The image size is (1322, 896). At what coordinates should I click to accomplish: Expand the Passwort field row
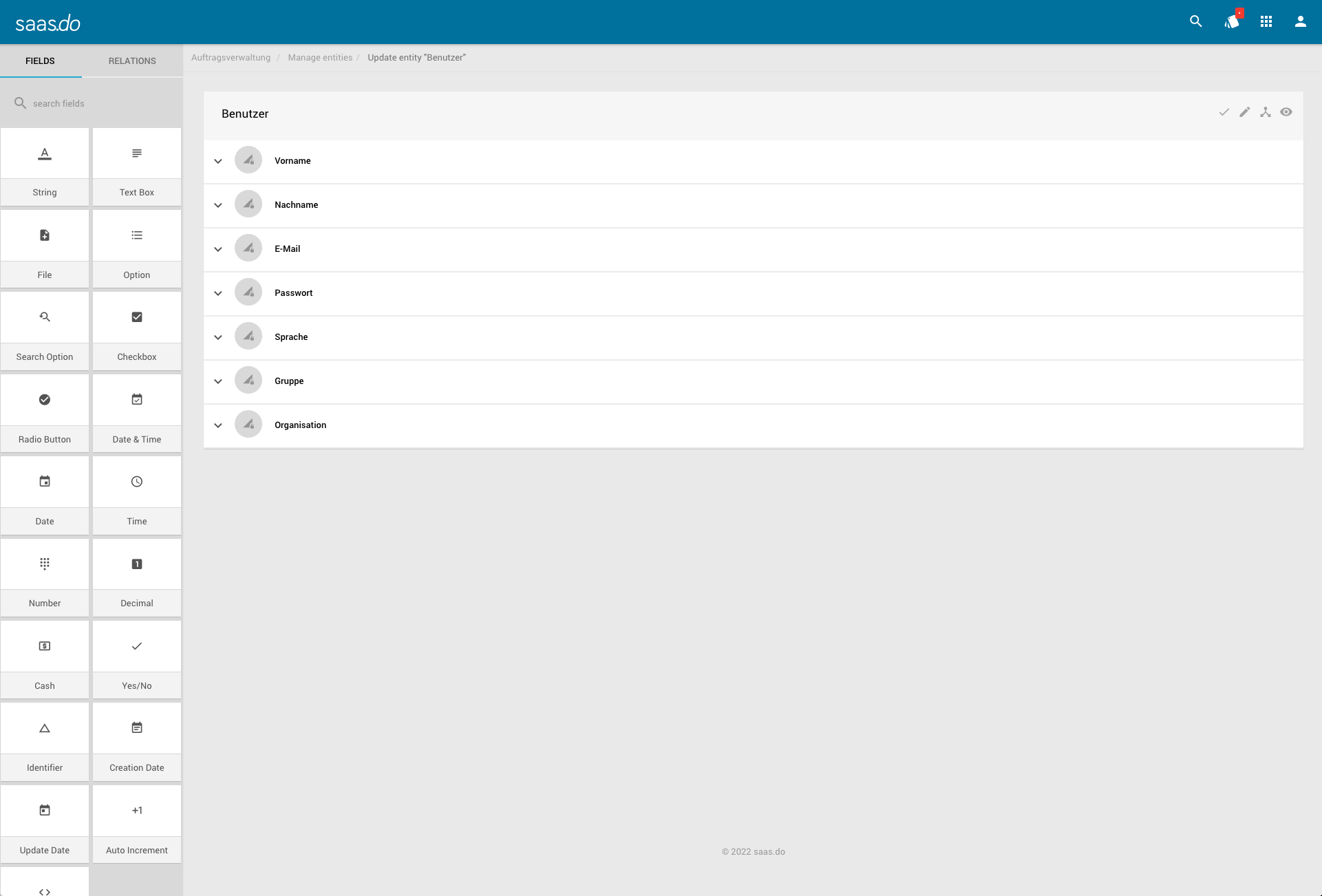(218, 293)
